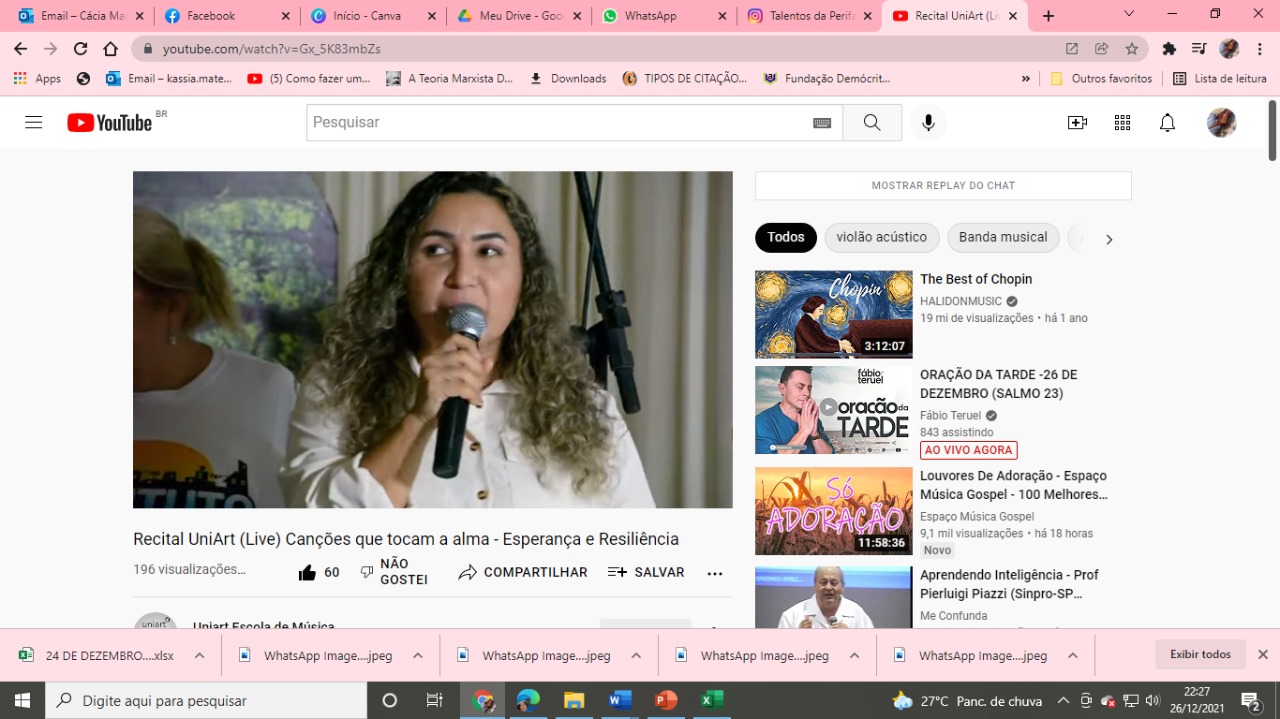Open the create video camera icon
1280x719 pixels.
point(1077,122)
